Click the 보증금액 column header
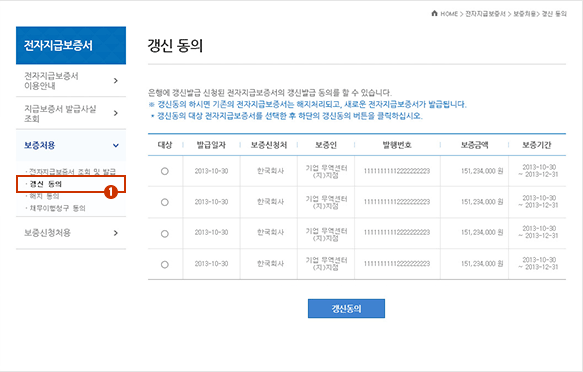The image size is (583, 372). (x=474, y=145)
